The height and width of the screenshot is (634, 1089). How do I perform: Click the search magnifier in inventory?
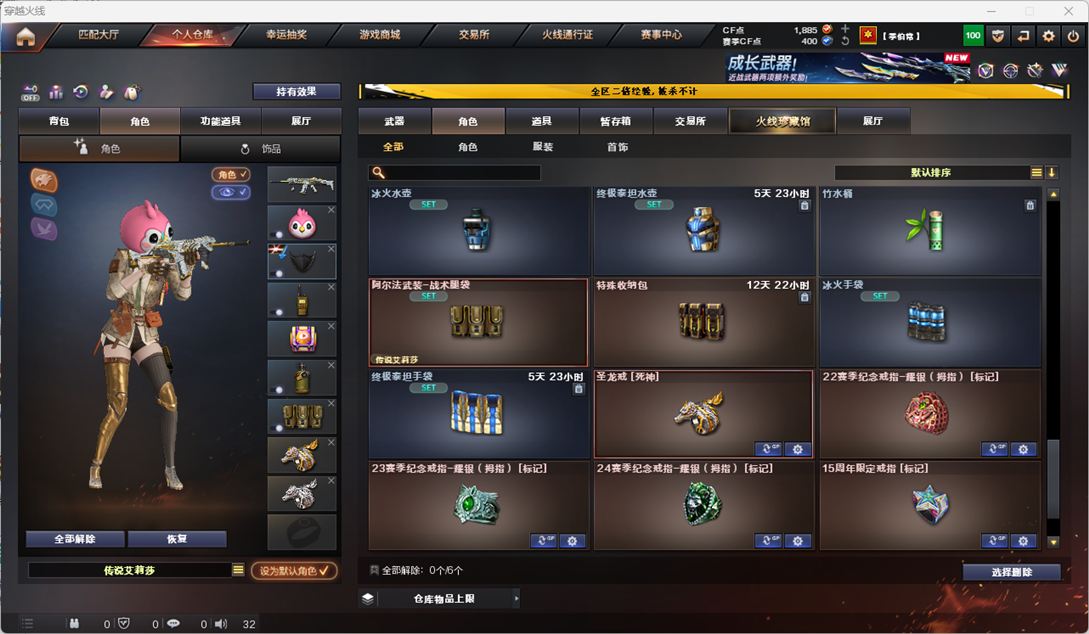point(379,172)
